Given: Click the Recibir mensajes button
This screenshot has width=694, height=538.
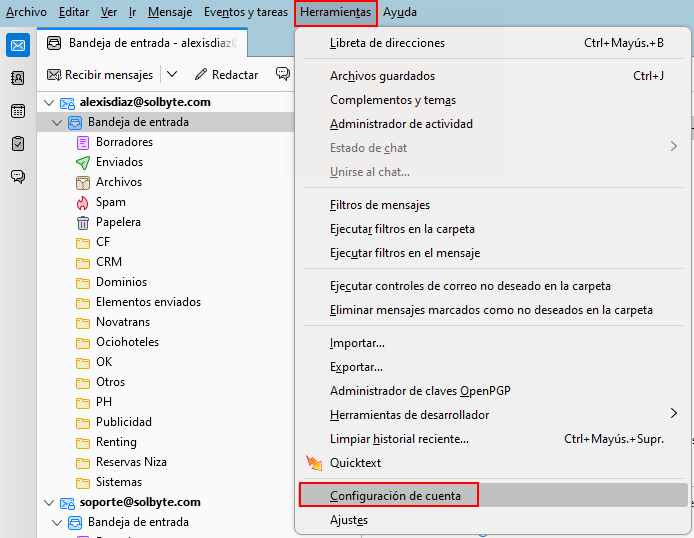Looking at the screenshot, I should tap(100, 74).
